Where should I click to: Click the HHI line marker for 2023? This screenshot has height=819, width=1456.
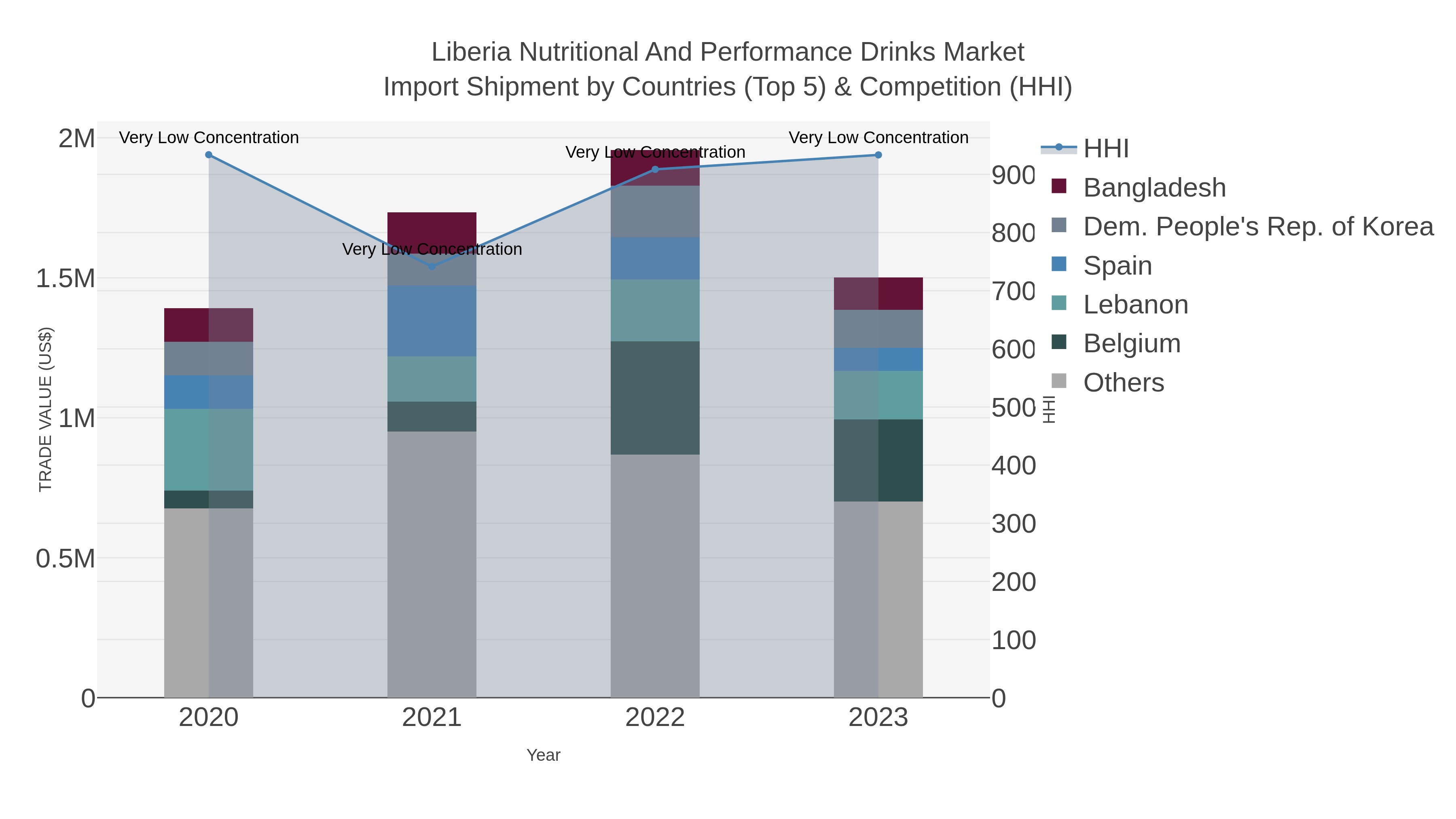click(878, 155)
